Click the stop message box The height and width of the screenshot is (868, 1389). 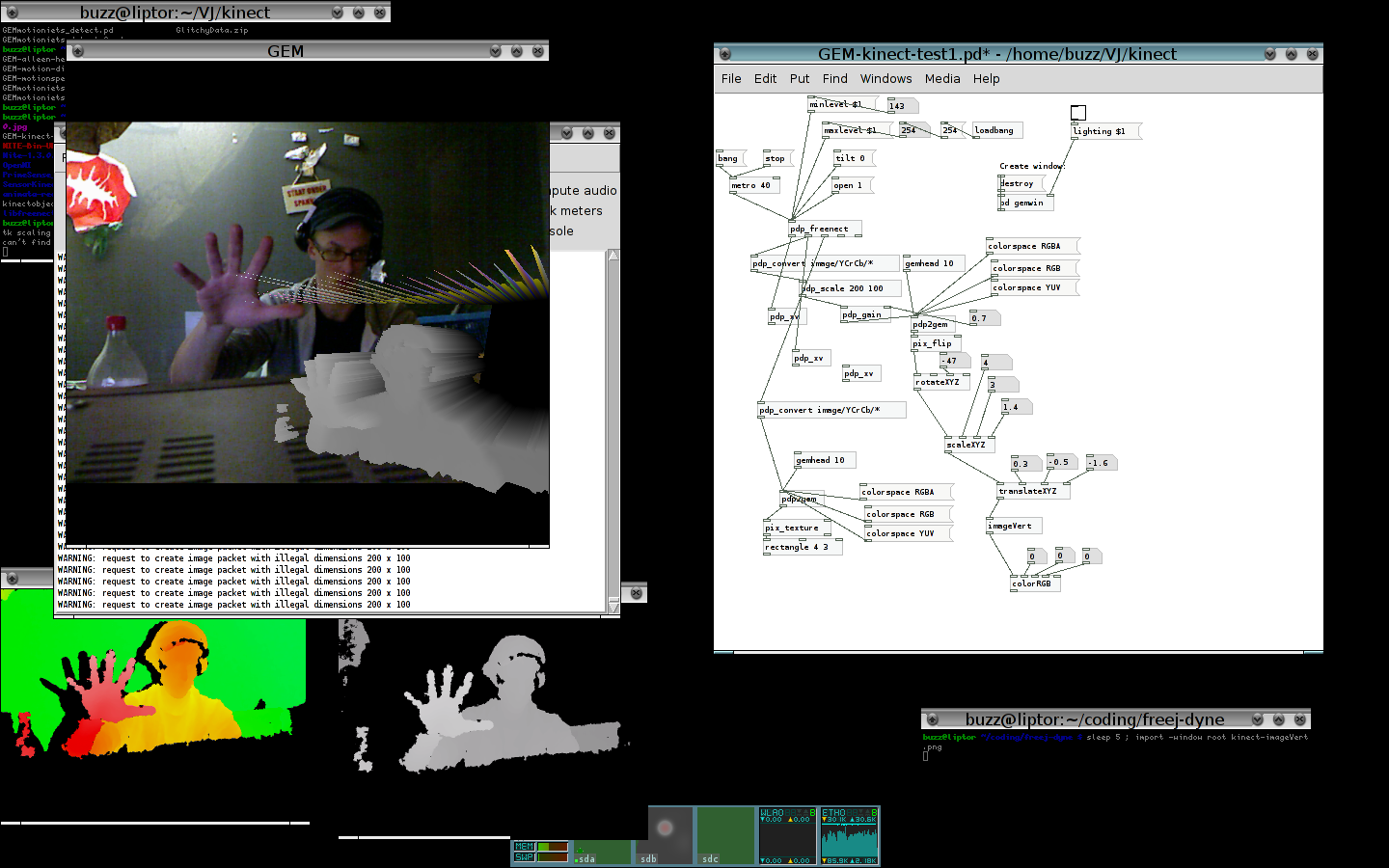[778, 158]
